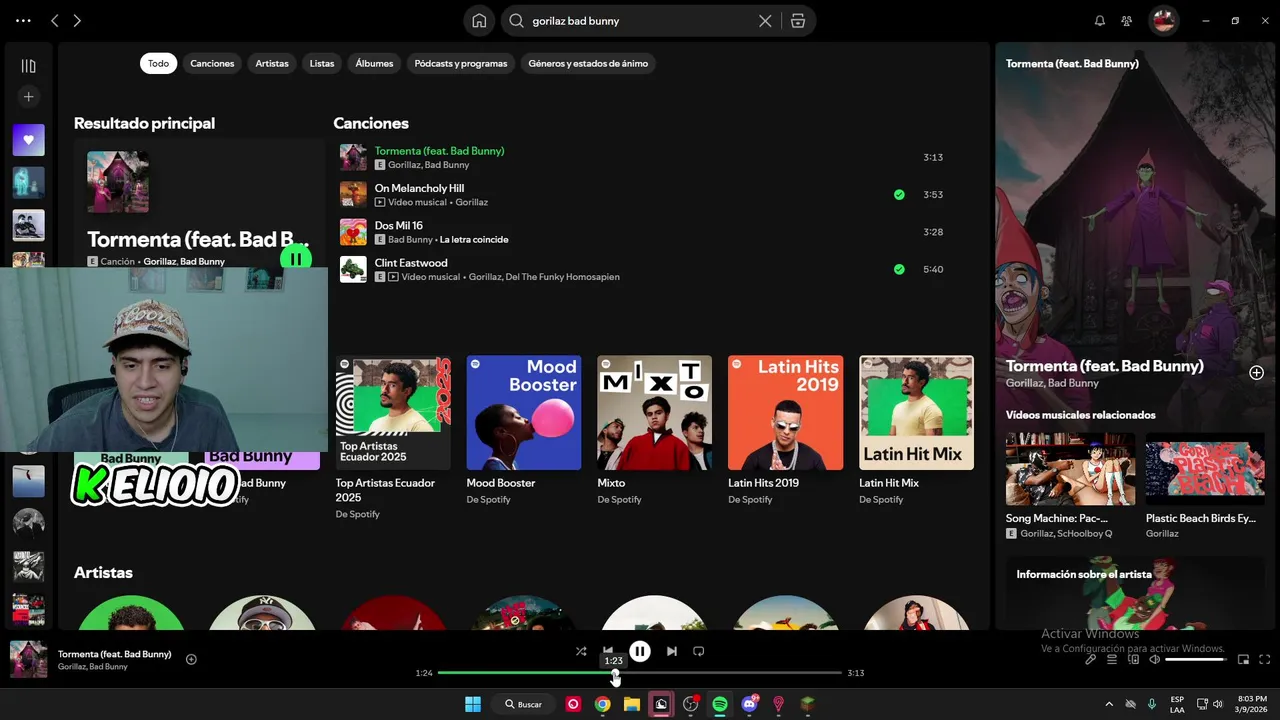The height and width of the screenshot is (720, 1280).
Task: Select the Álbumes filter
Action: coord(374,63)
